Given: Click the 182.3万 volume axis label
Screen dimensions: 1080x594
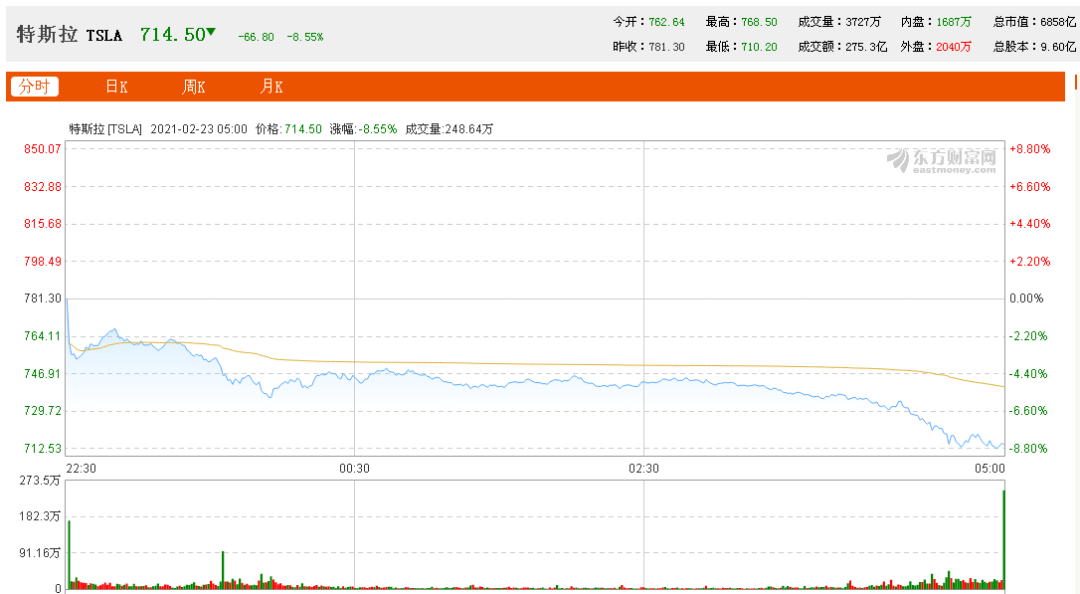Looking at the screenshot, I should tap(40, 516).
